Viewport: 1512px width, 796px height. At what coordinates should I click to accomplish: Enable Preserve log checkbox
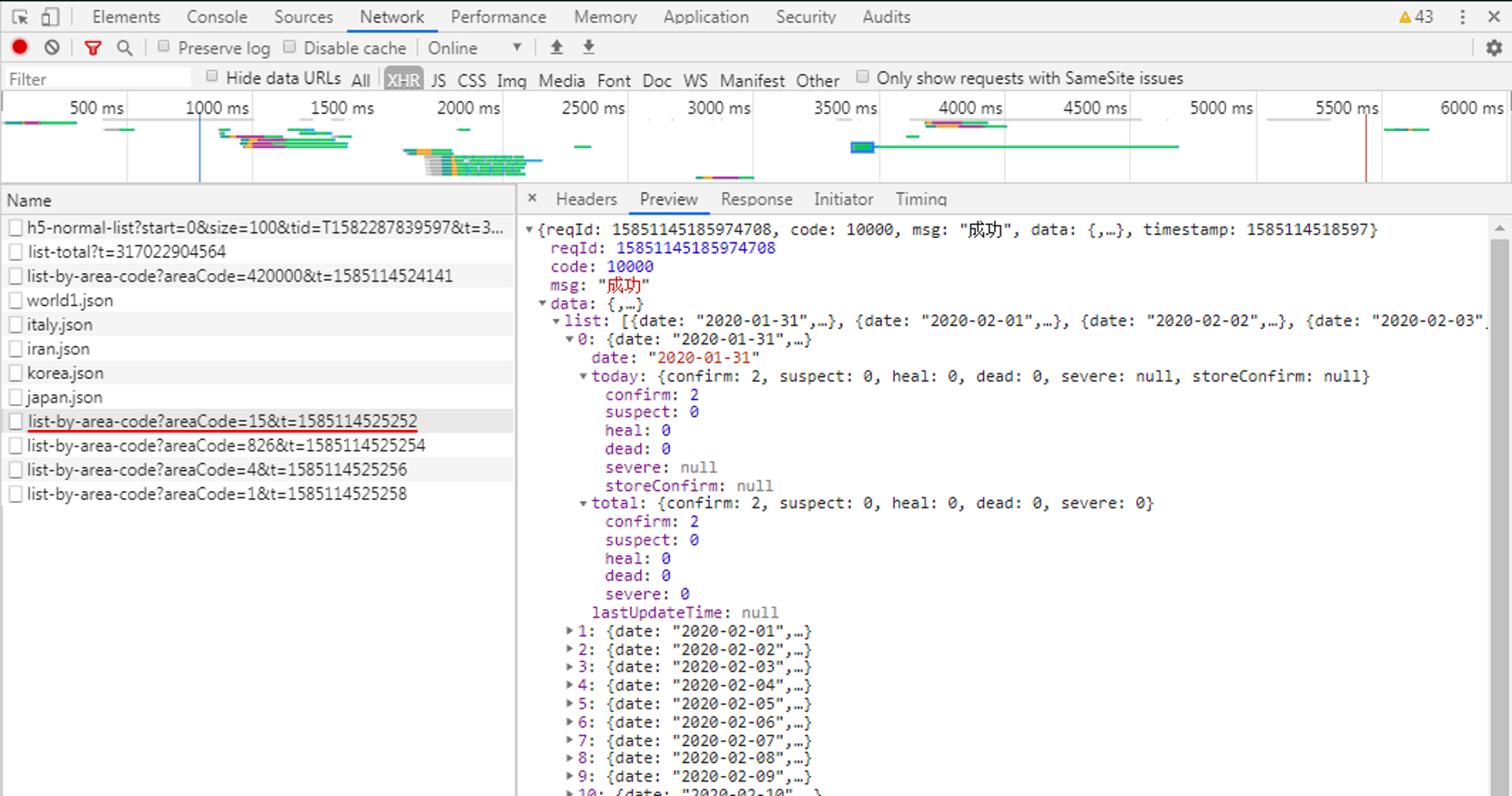[x=164, y=46]
